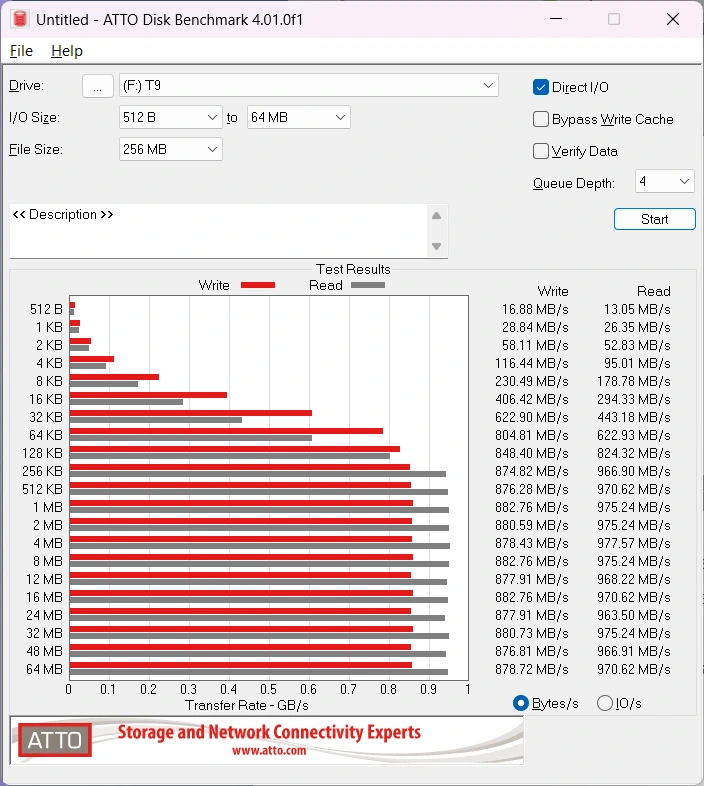Select the Bytes/s radio button
This screenshot has height=786, width=704.
click(x=521, y=703)
